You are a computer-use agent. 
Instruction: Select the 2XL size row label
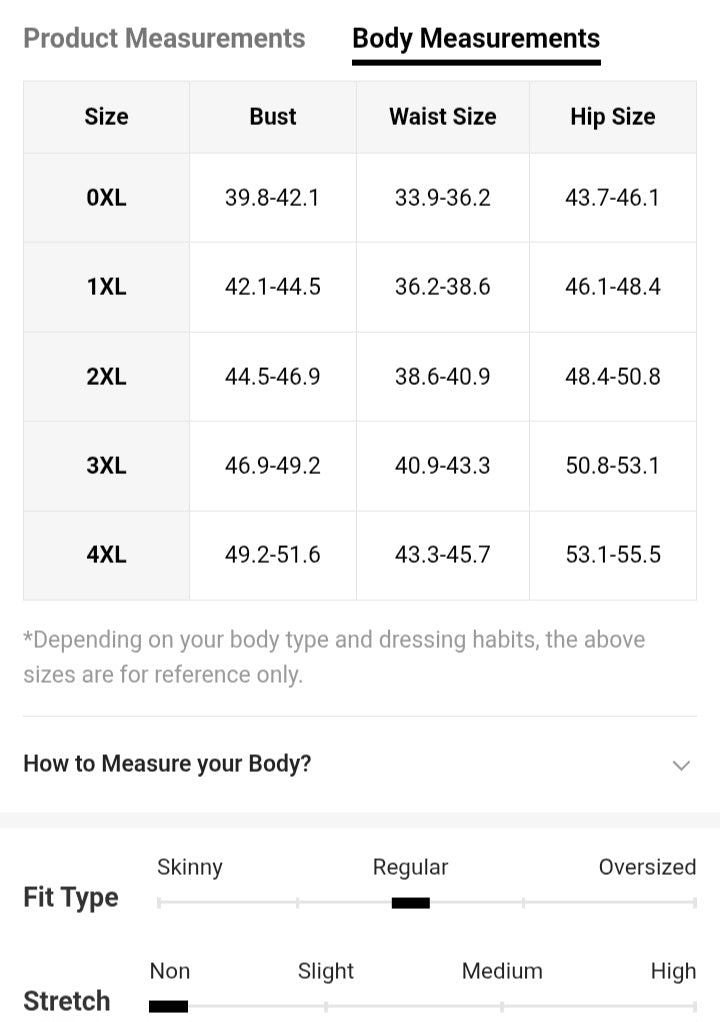coord(106,377)
